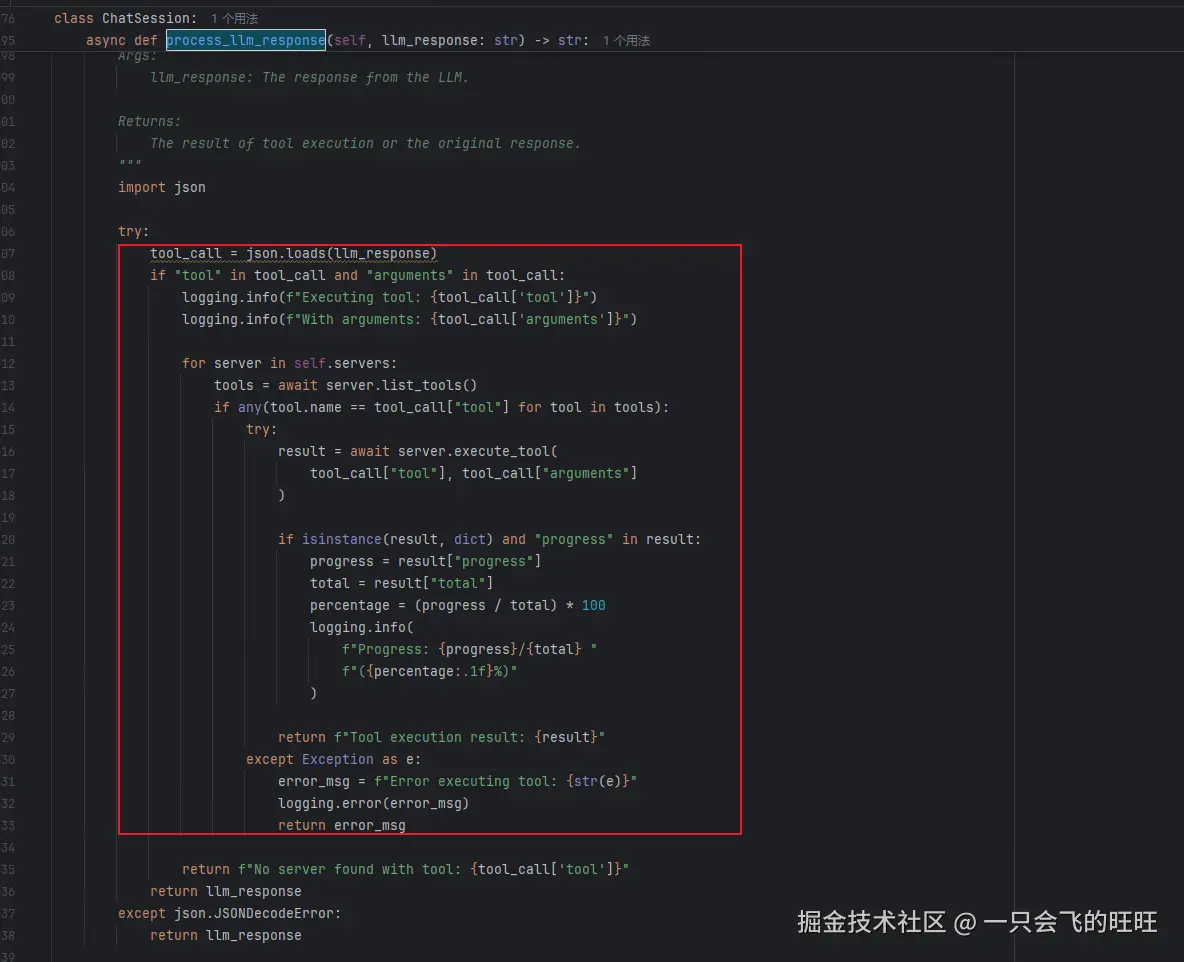Viewport: 1184px width, 962px height.
Task: Click 'percentage = (progress / total)' expression
Action: (433, 605)
